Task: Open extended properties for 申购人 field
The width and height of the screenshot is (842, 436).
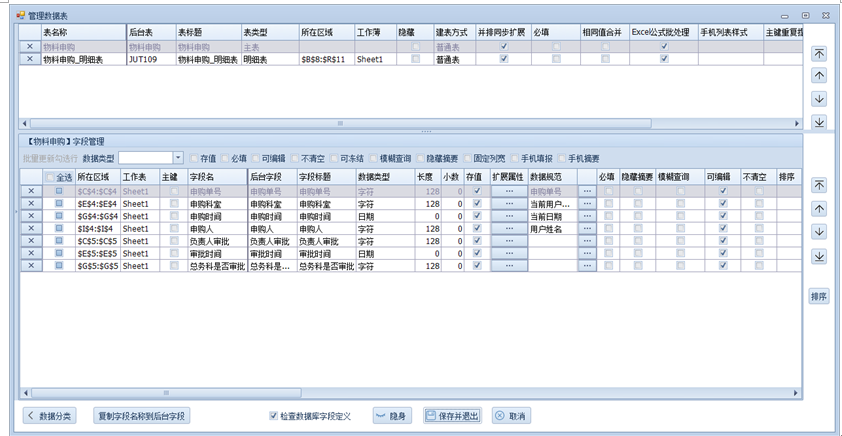Action: [508, 229]
